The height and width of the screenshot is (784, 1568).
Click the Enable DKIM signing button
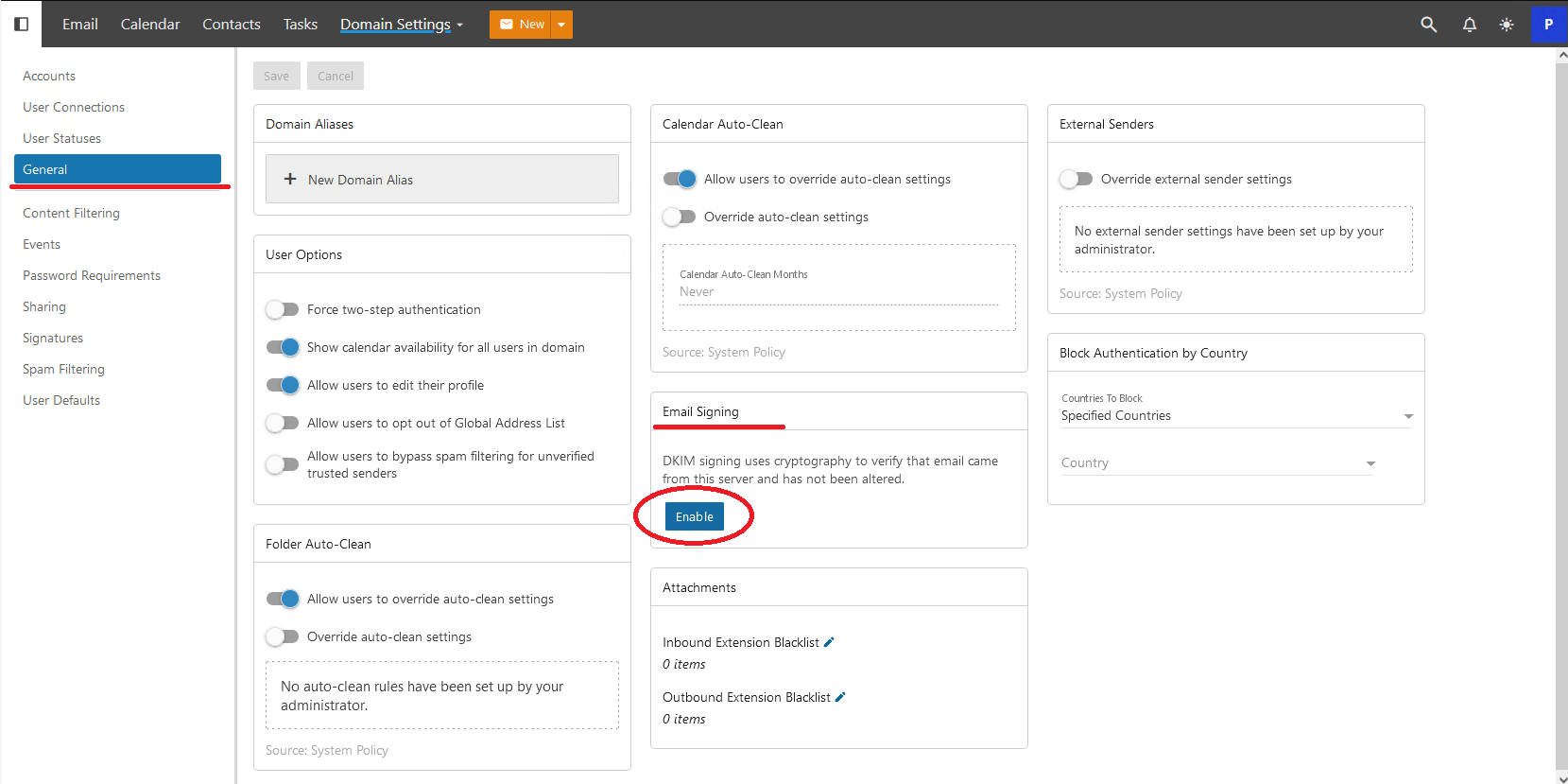695,516
